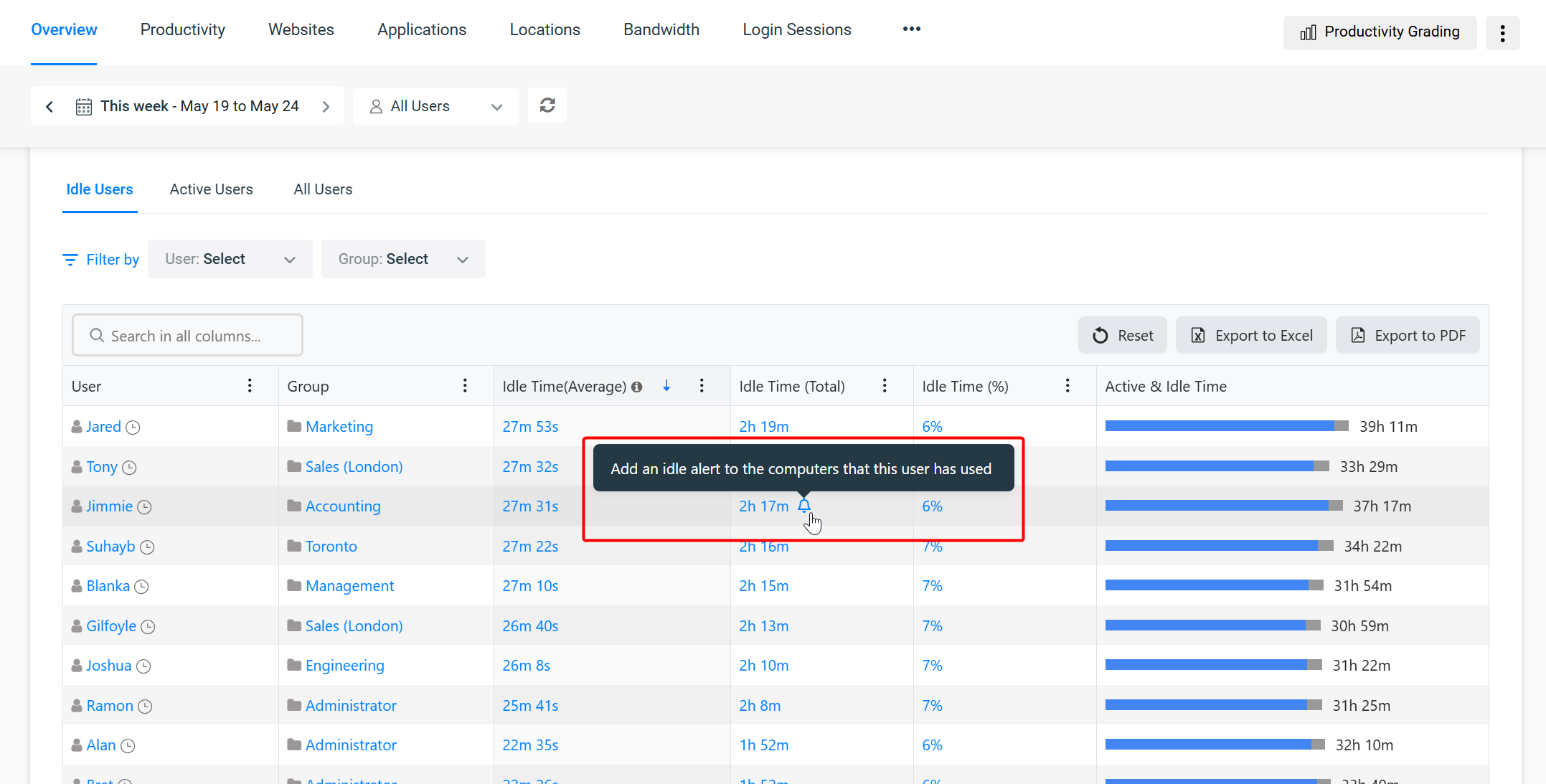
Task: Click Export to Excel
Action: click(1251, 335)
